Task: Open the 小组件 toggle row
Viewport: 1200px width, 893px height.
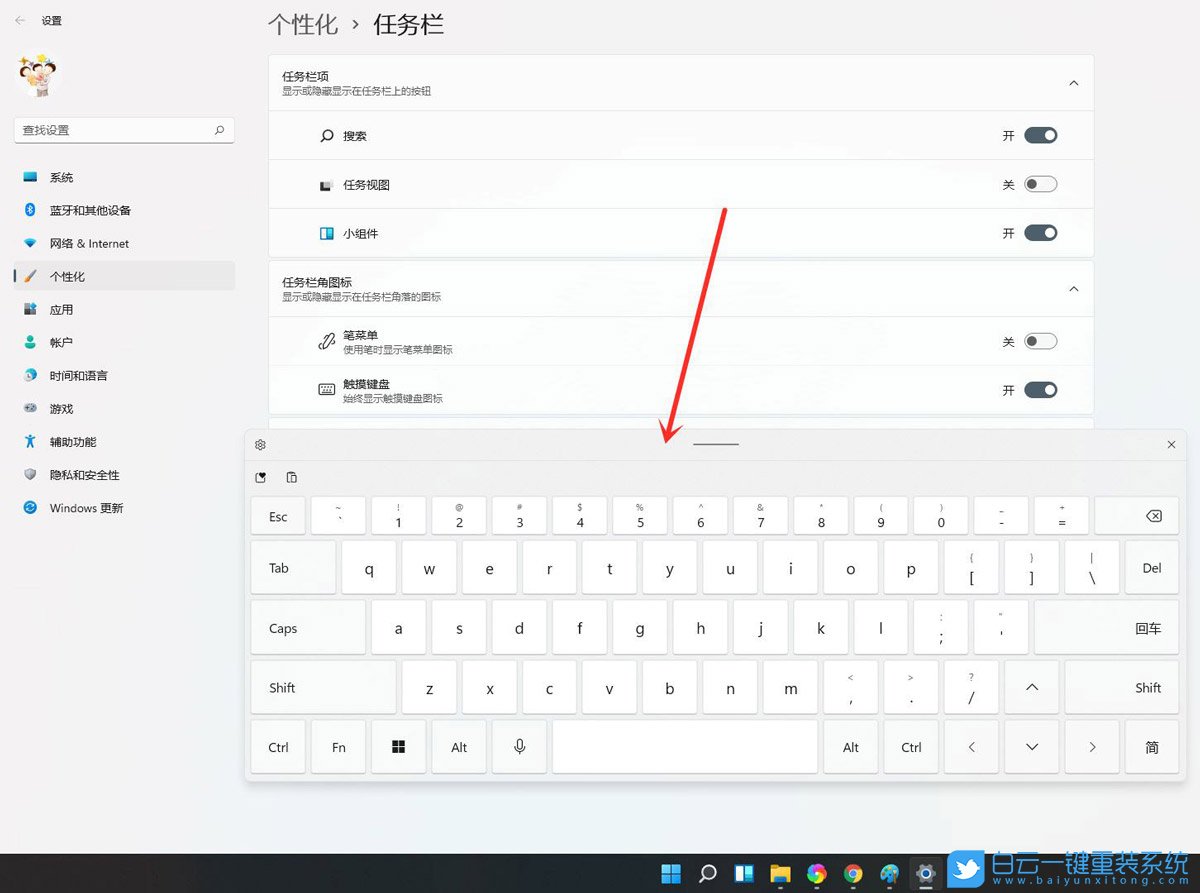Action: (1041, 232)
